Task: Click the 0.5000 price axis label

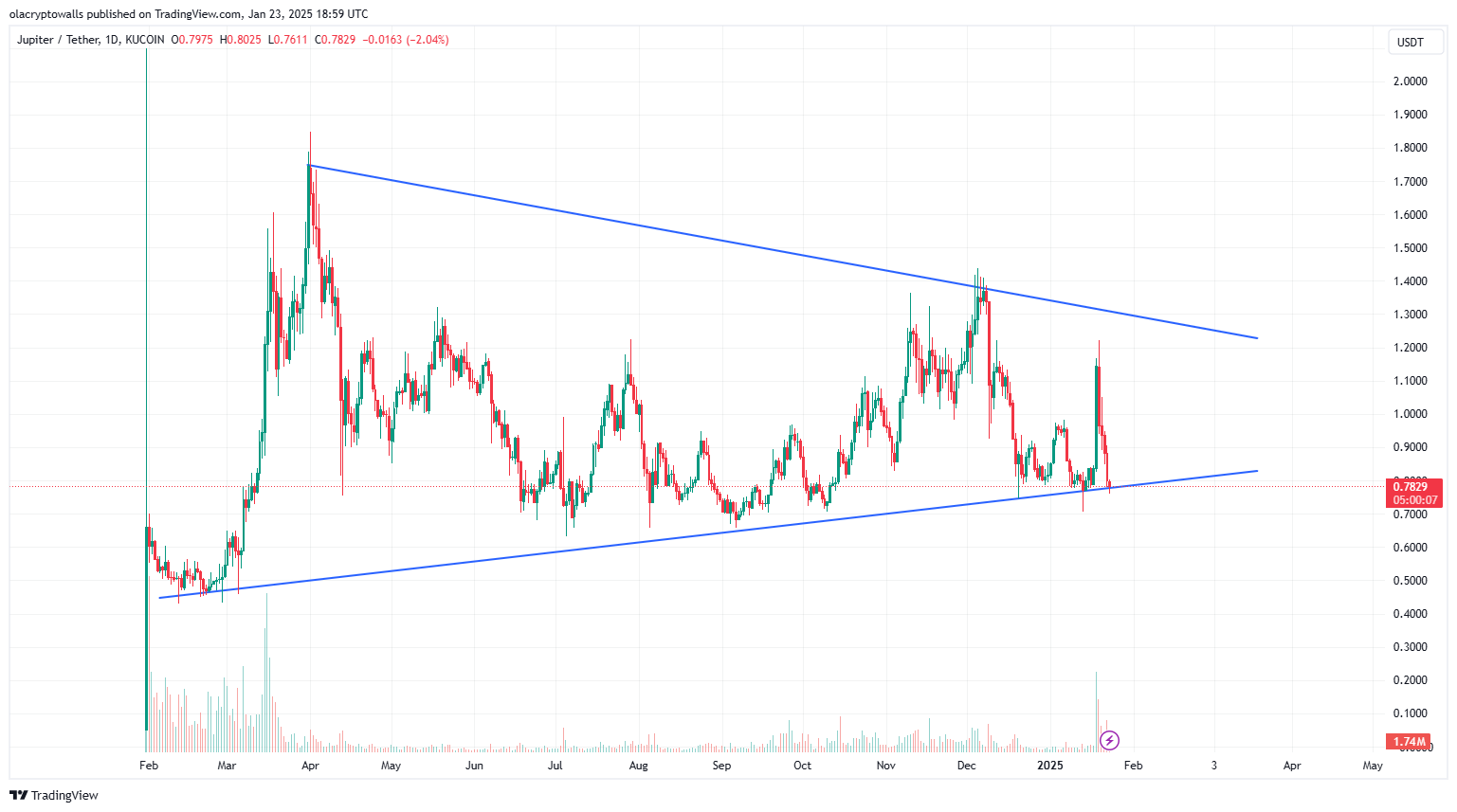Action: (1410, 581)
